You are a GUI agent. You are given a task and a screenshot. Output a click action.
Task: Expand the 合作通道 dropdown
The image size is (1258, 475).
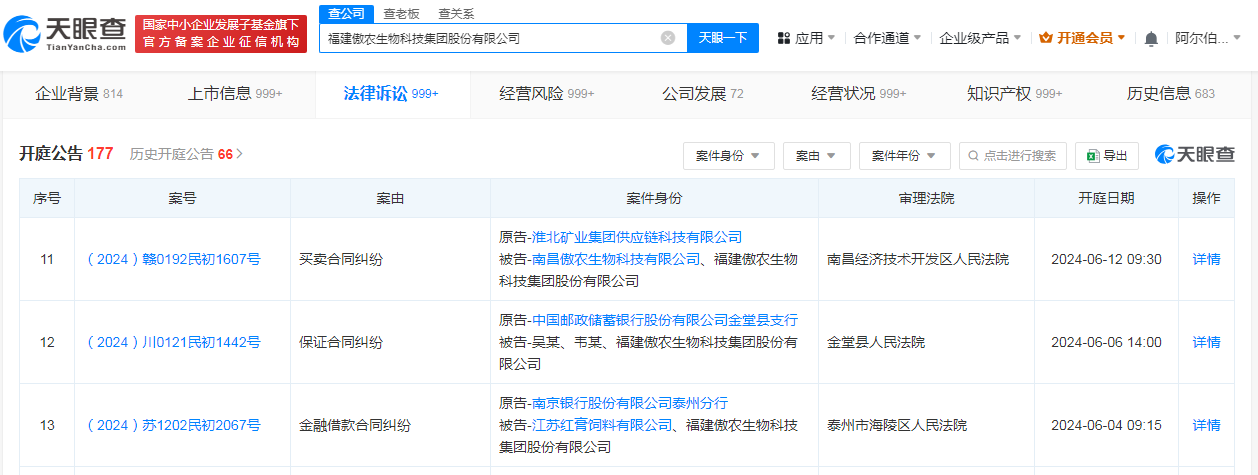coord(888,38)
